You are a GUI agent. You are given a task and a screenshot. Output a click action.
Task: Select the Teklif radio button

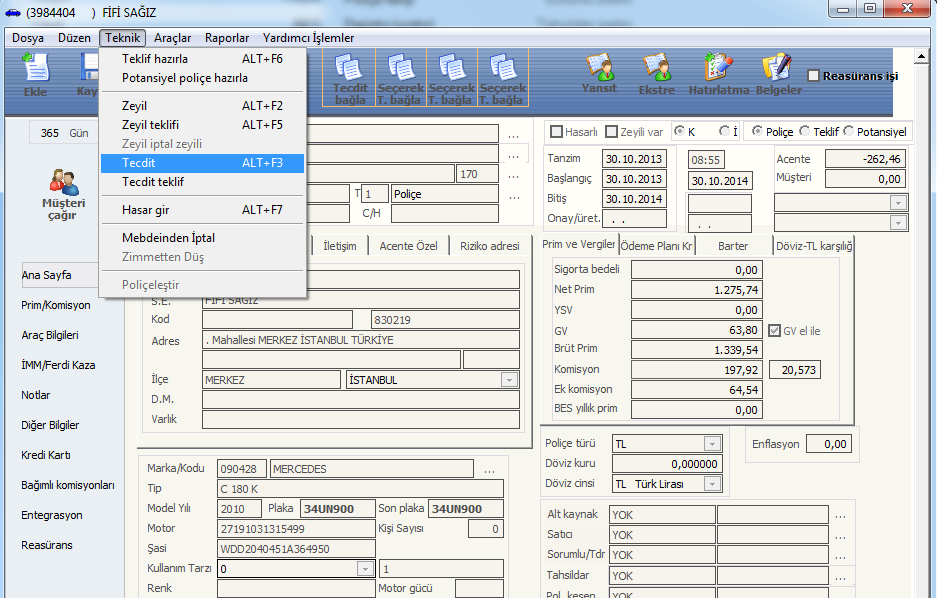click(804, 132)
